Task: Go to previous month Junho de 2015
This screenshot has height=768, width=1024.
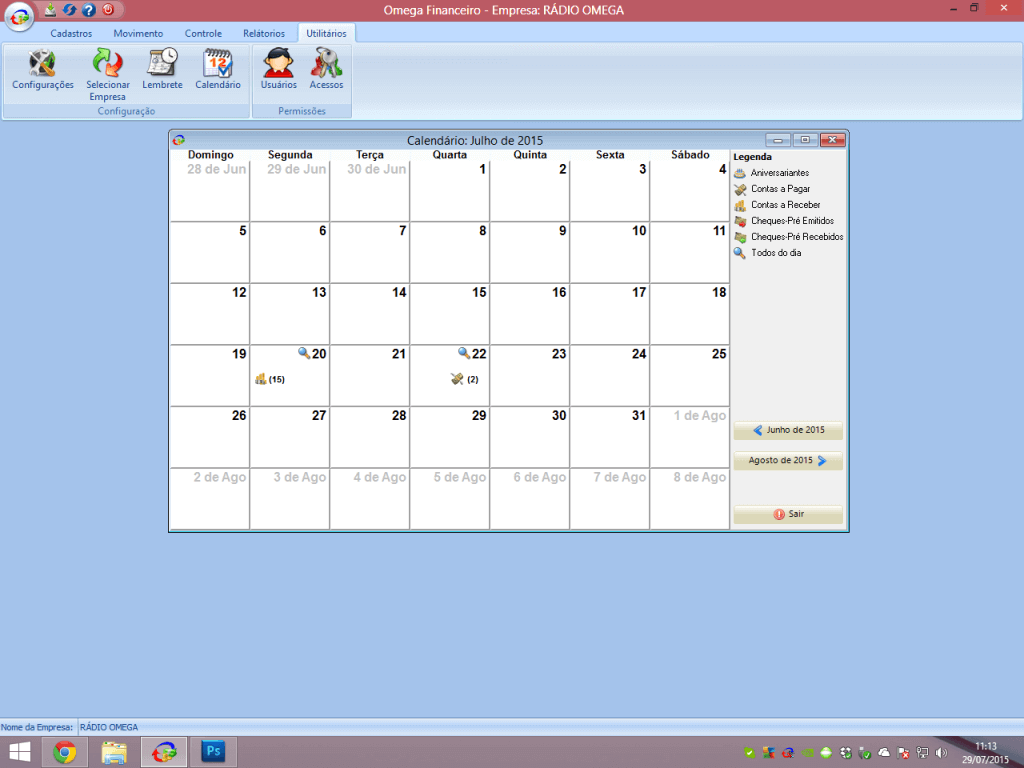Action: (788, 430)
